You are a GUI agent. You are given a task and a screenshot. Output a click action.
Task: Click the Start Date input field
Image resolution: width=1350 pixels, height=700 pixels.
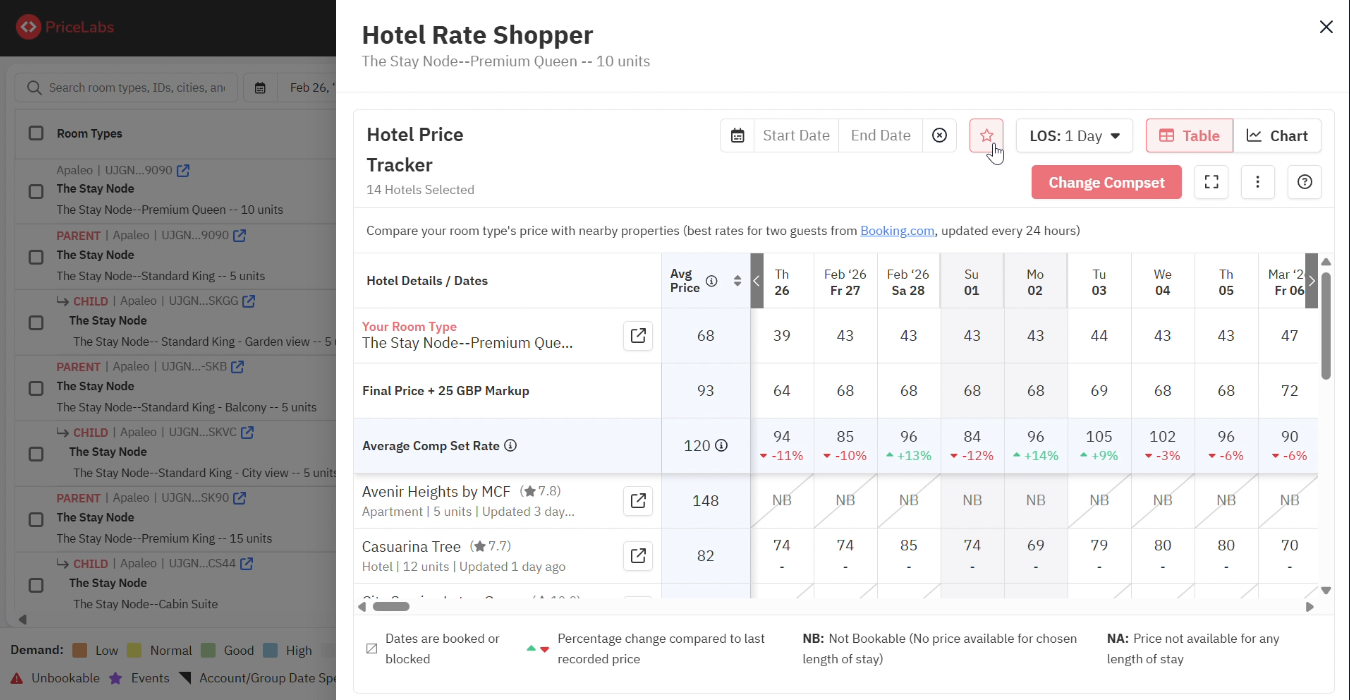[x=796, y=136]
